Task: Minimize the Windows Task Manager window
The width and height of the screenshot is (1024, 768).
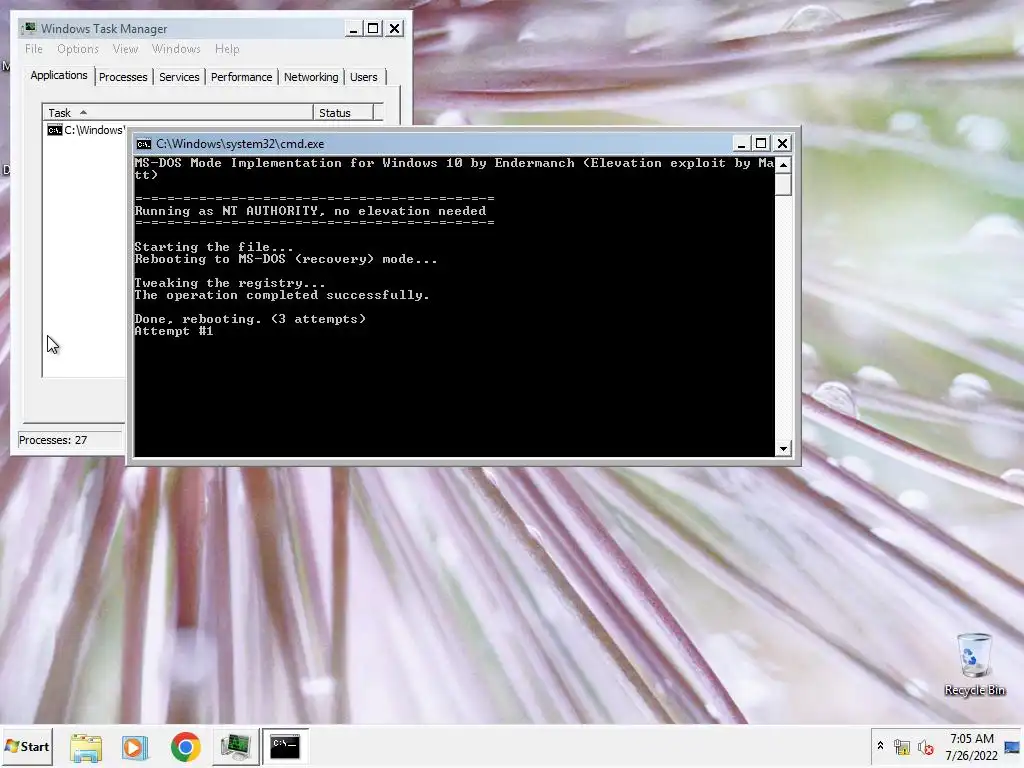Action: tap(353, 29)
